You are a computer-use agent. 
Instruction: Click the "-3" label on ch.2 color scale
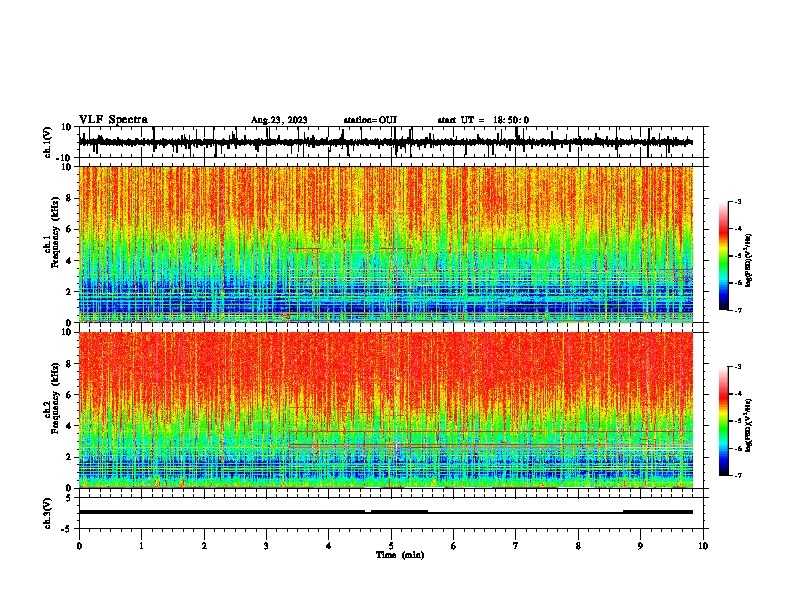(737, 367)
